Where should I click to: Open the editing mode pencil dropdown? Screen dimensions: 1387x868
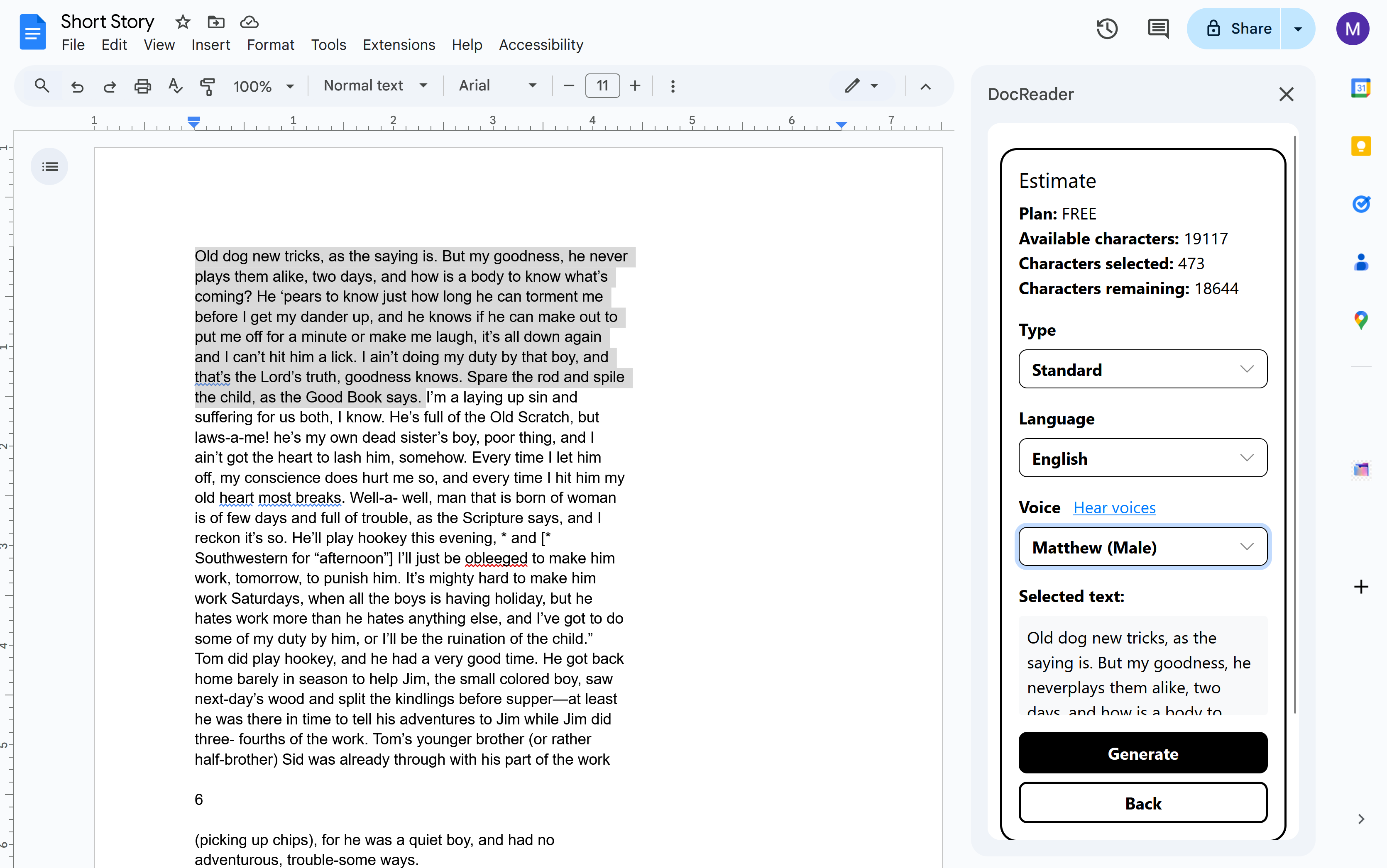point(861,86)
